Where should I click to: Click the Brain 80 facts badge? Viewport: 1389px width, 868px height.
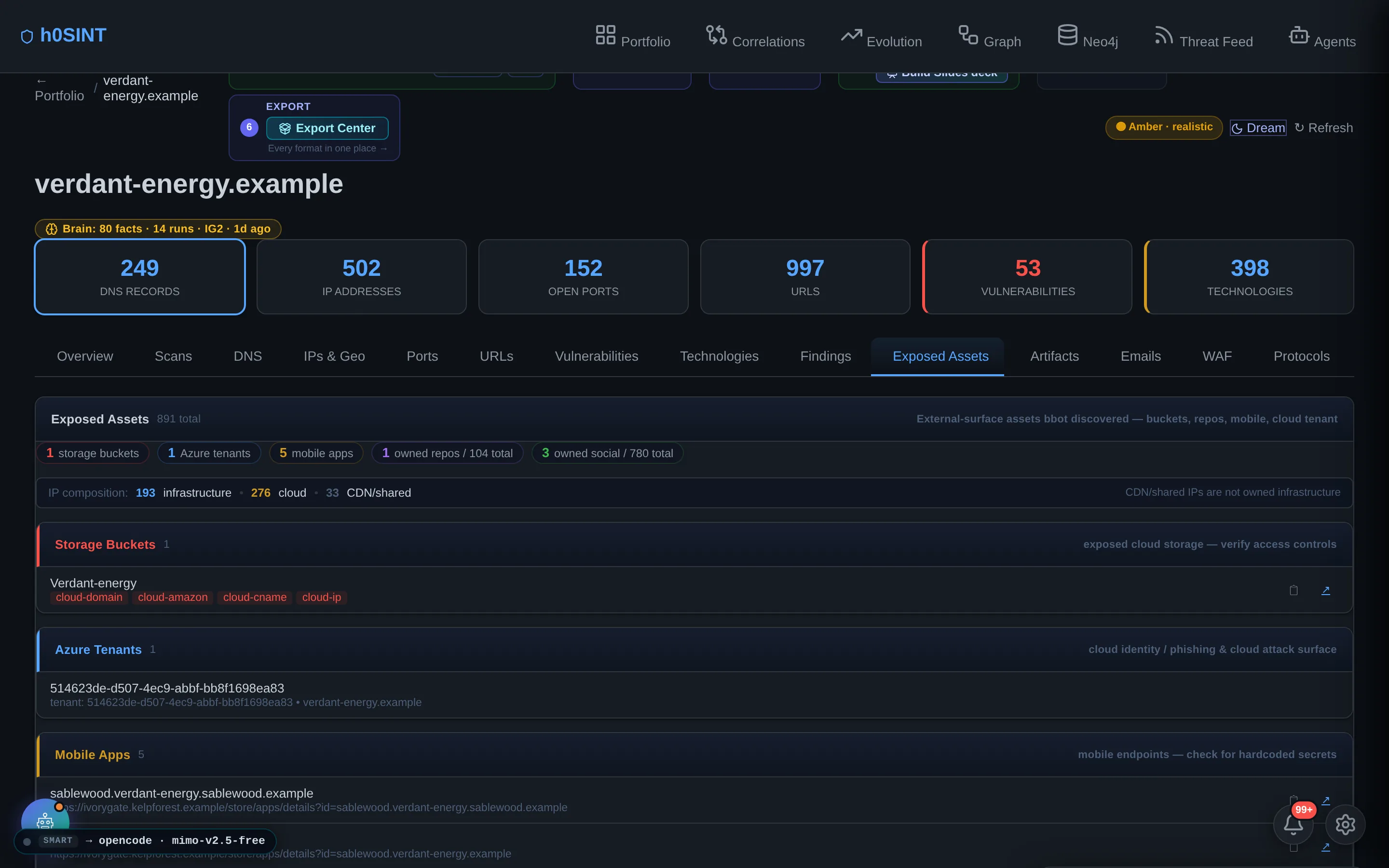click(x=158, y=229)
